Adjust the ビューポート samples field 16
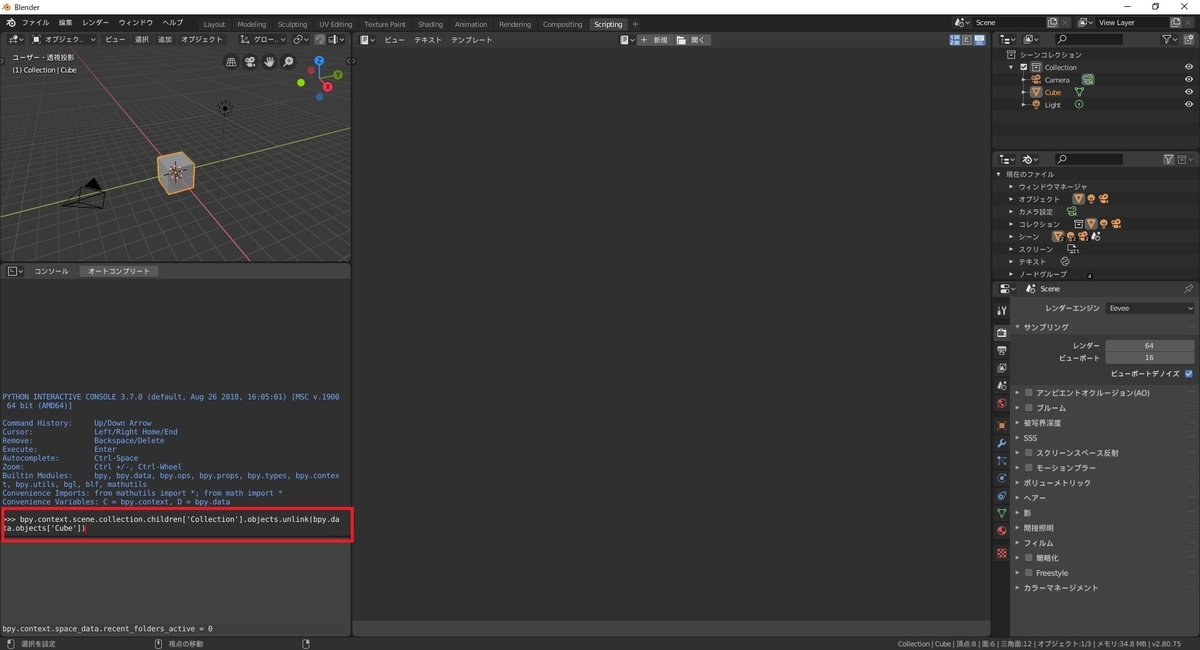 [x=1150, y=357]
